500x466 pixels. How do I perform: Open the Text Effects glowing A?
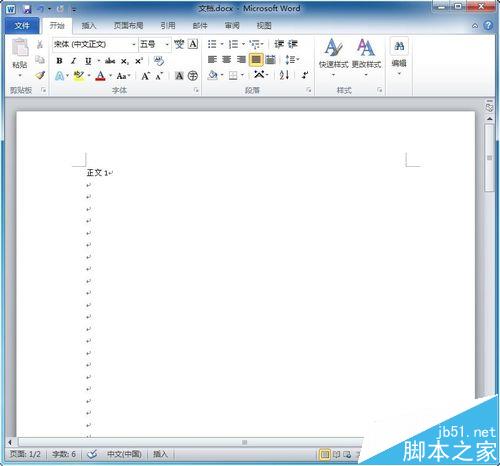59,76
